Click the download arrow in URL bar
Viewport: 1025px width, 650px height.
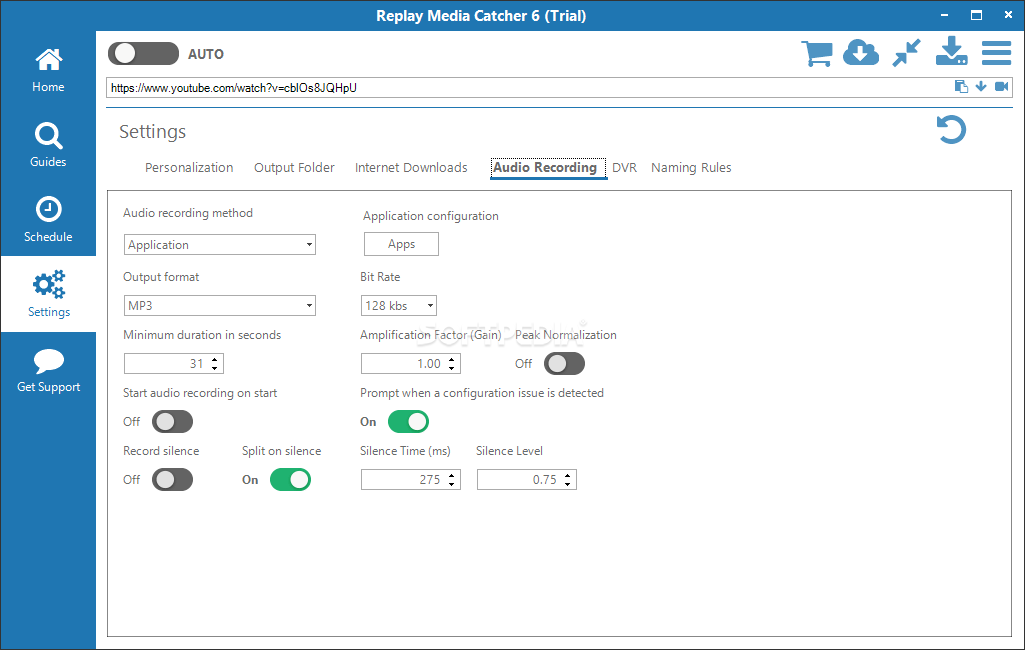981,86
